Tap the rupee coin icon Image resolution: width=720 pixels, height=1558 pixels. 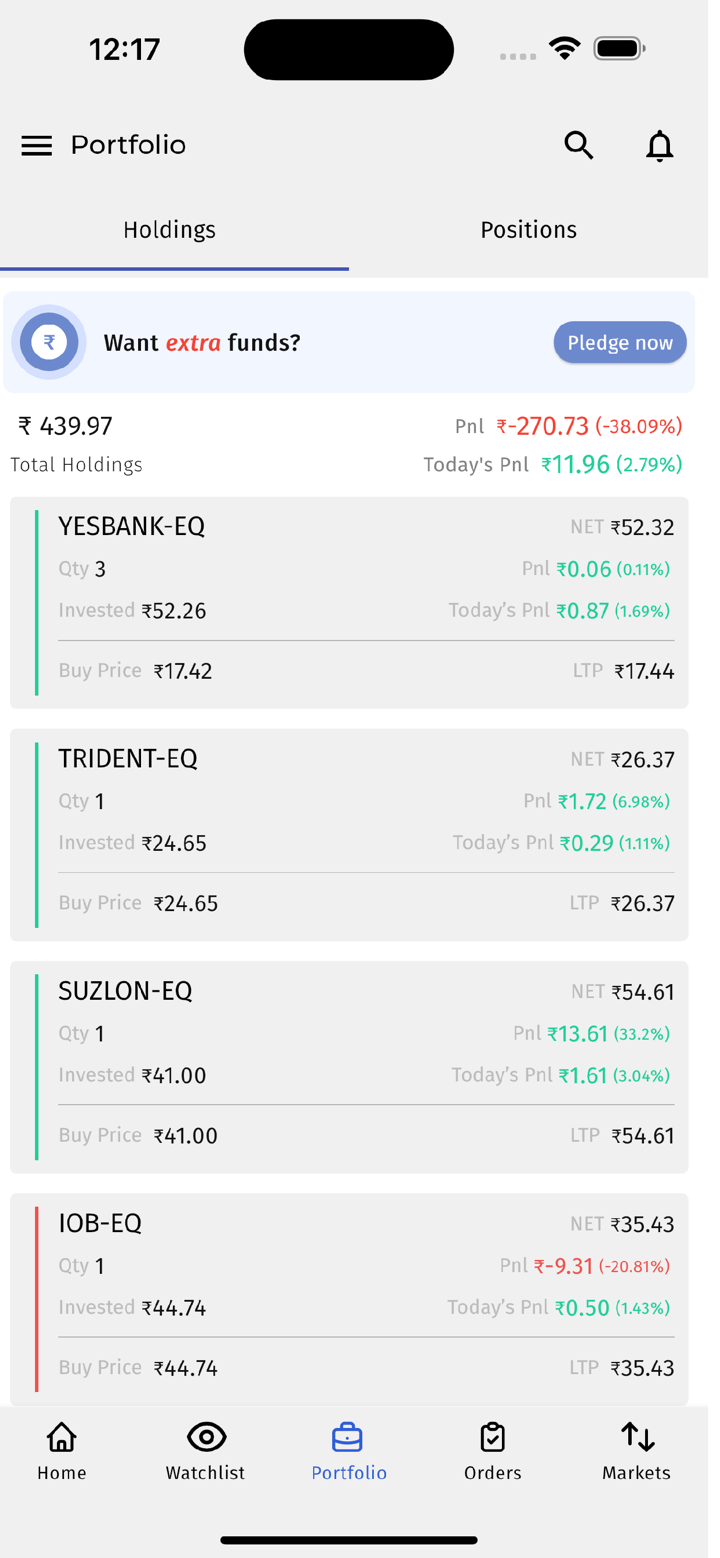(x=48, y=343)
